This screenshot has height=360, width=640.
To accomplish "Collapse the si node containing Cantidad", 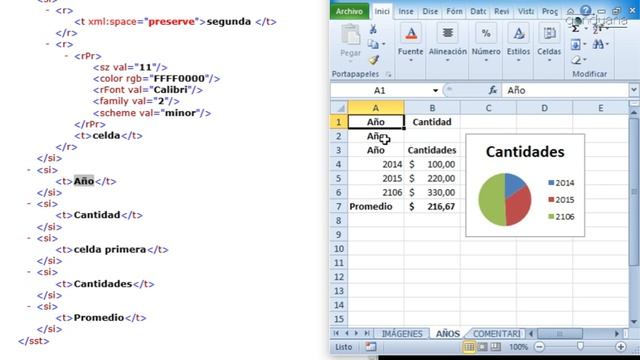I will [x=29, y=204].
